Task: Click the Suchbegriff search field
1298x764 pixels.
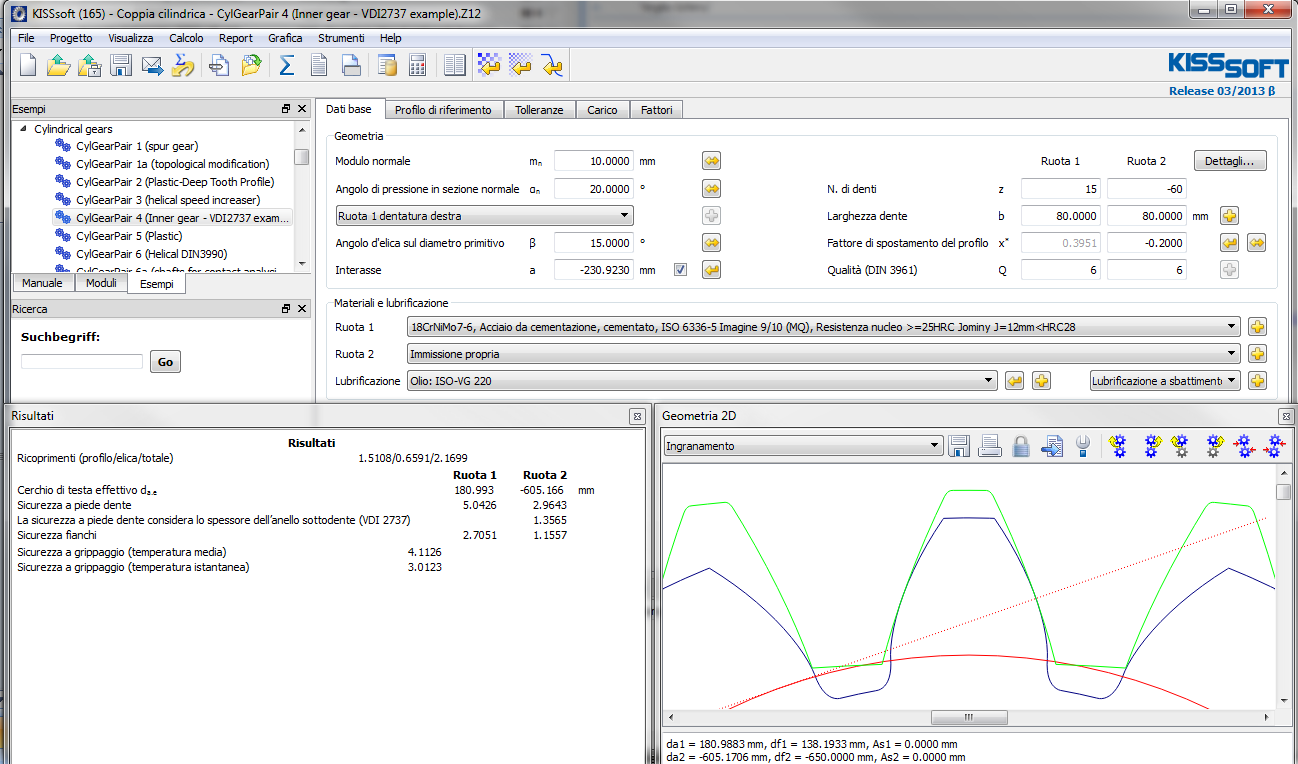Action: click(82, 362)
